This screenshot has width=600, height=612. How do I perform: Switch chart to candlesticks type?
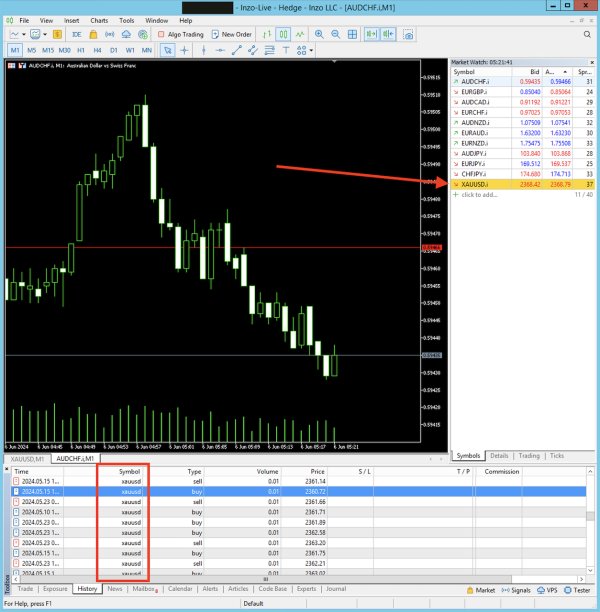tap(283, 34)
